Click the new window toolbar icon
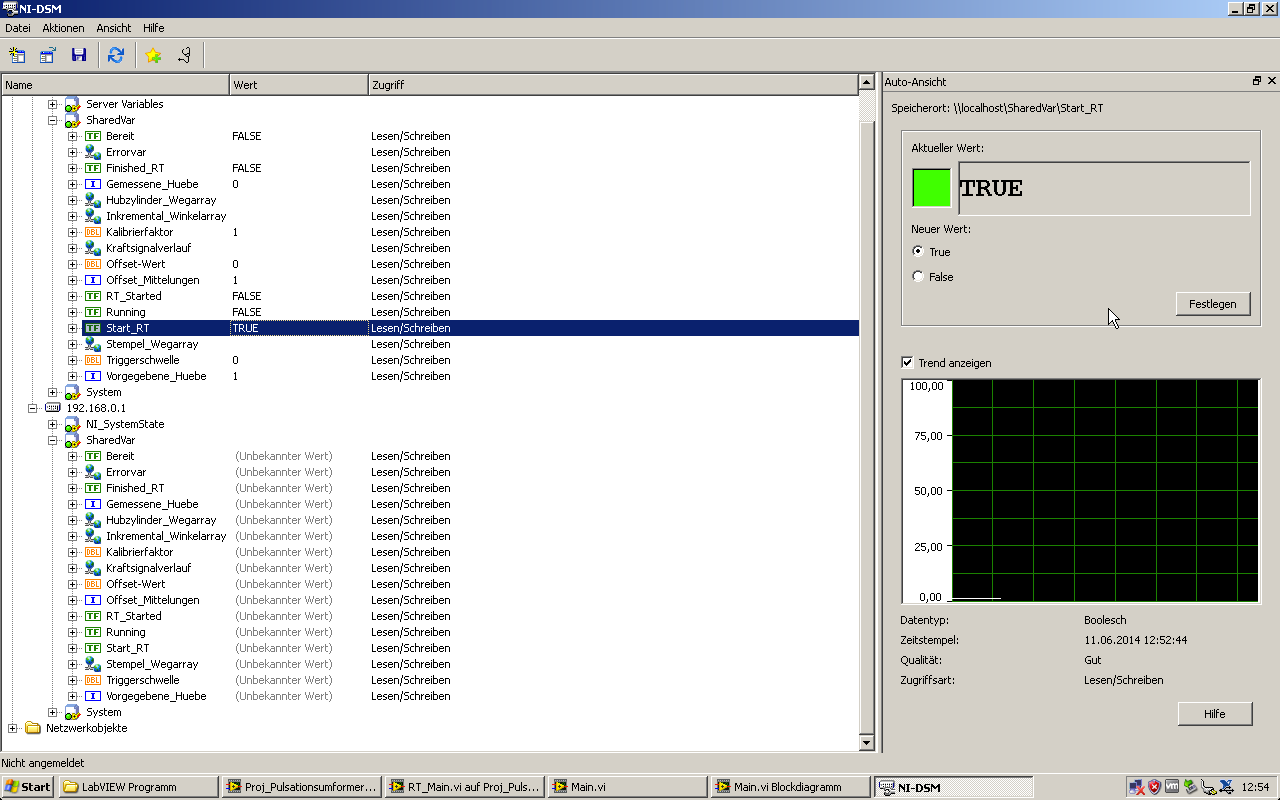Viewport: 1280px width, 800px height. (17, 56)
